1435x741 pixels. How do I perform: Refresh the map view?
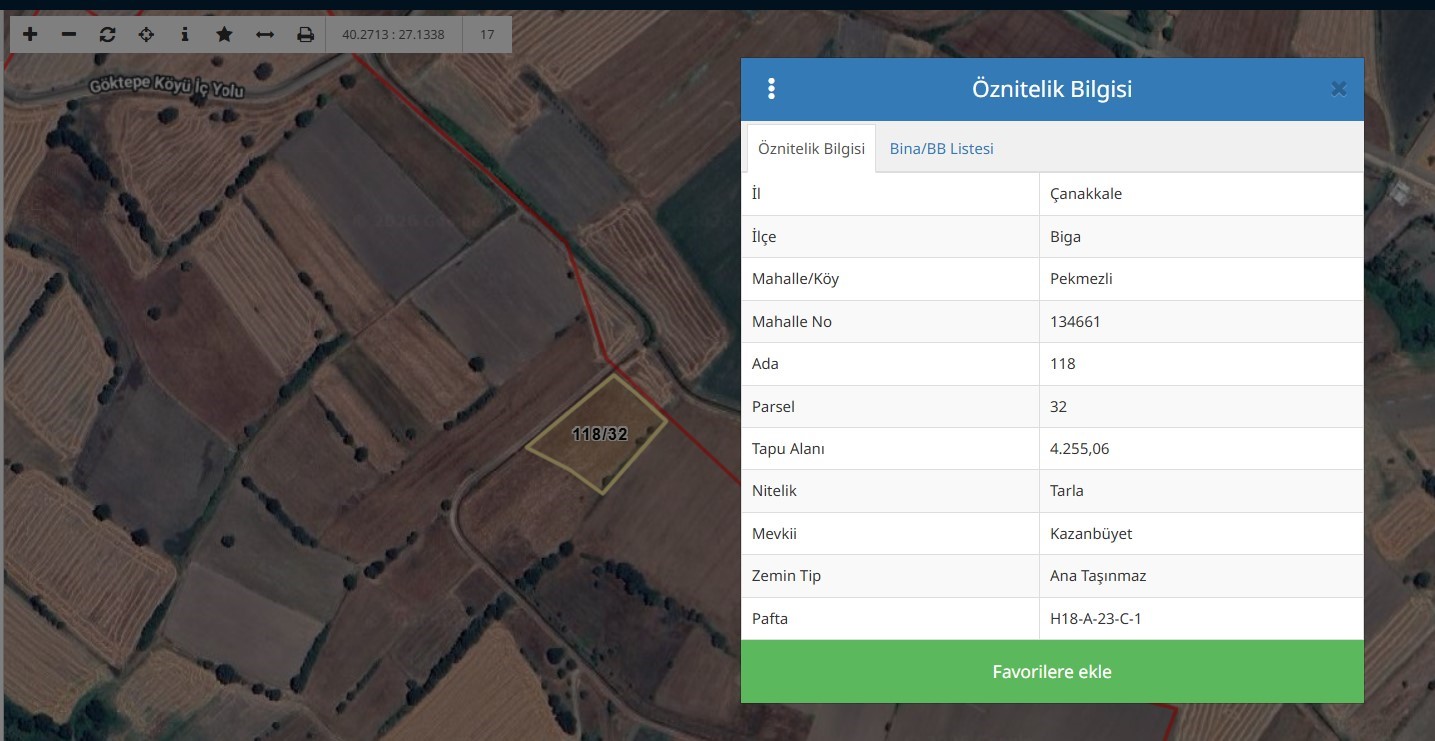tap(108, 34)
